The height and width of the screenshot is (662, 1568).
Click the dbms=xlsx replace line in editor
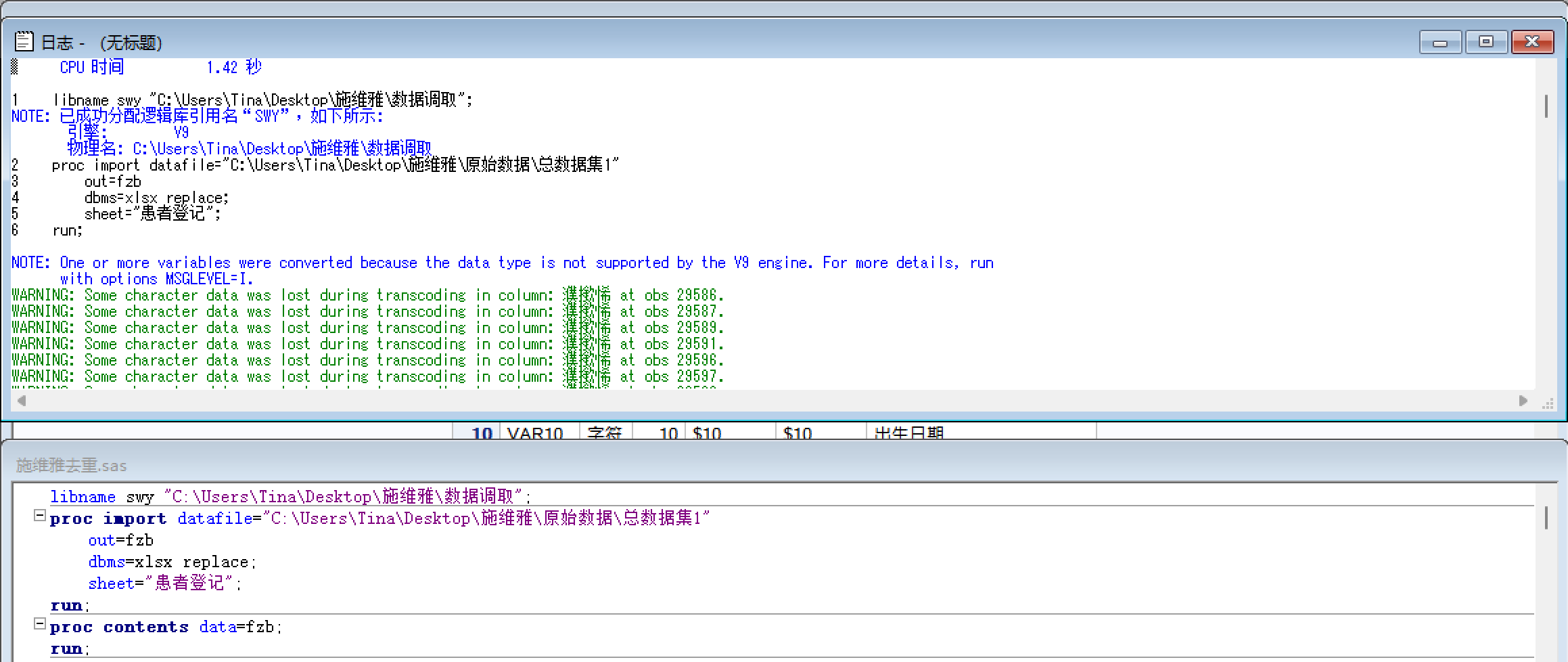pyautogui.click(x=172, y=562)
